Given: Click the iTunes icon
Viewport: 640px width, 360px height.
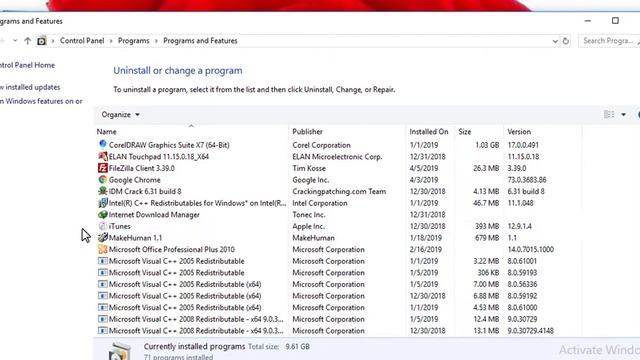Looking at the screenshot, I should 102,226.
